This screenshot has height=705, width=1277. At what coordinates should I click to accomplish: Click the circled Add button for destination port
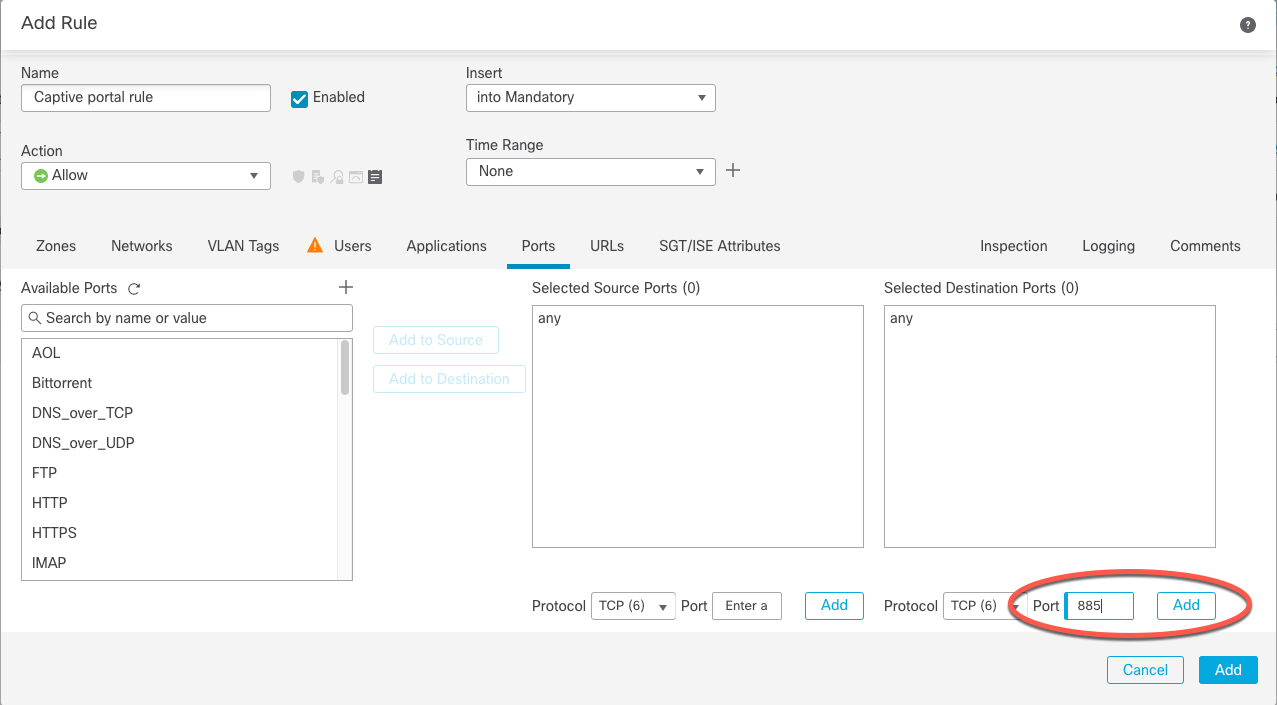(x=1185, y=605)
